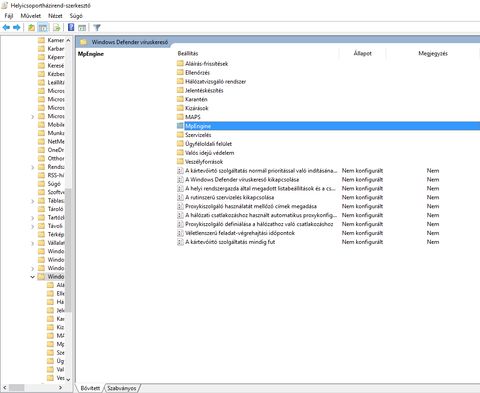Select setting 'A kártevőirtó szolgáltatás mindig fut'
The width and height of the screenshot is (480, 393).
[x=230, y=242]
